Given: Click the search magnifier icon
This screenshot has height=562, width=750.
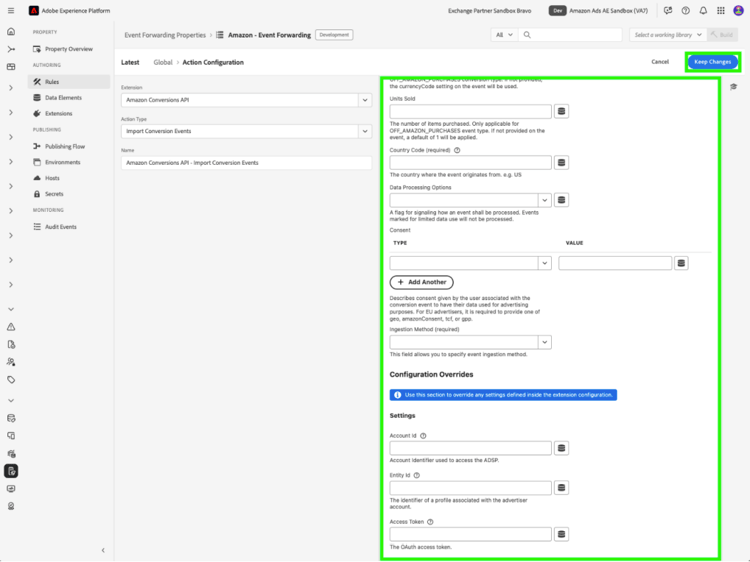Looking at the screenshot, I should click(527, 35).
